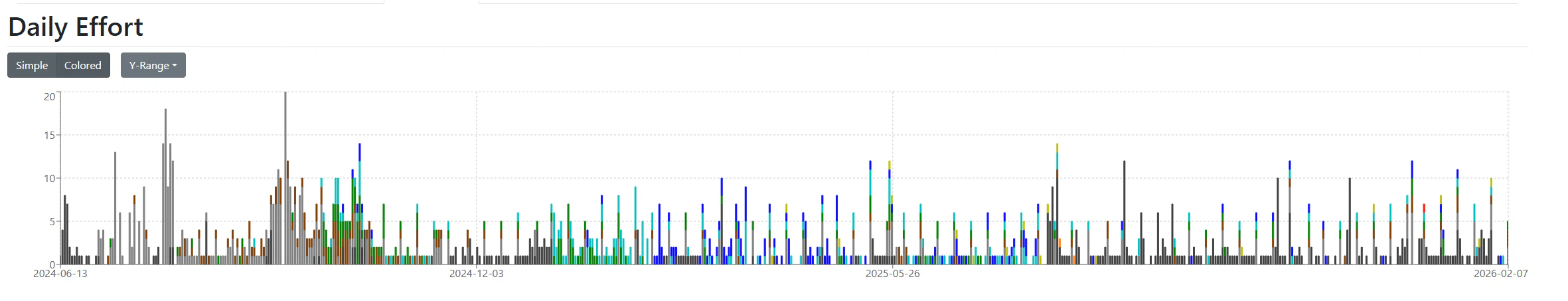Click the 2024-12-03 x-axis date label
The height and width of the screenshot is (301, 1568).
tap(477, 274)
